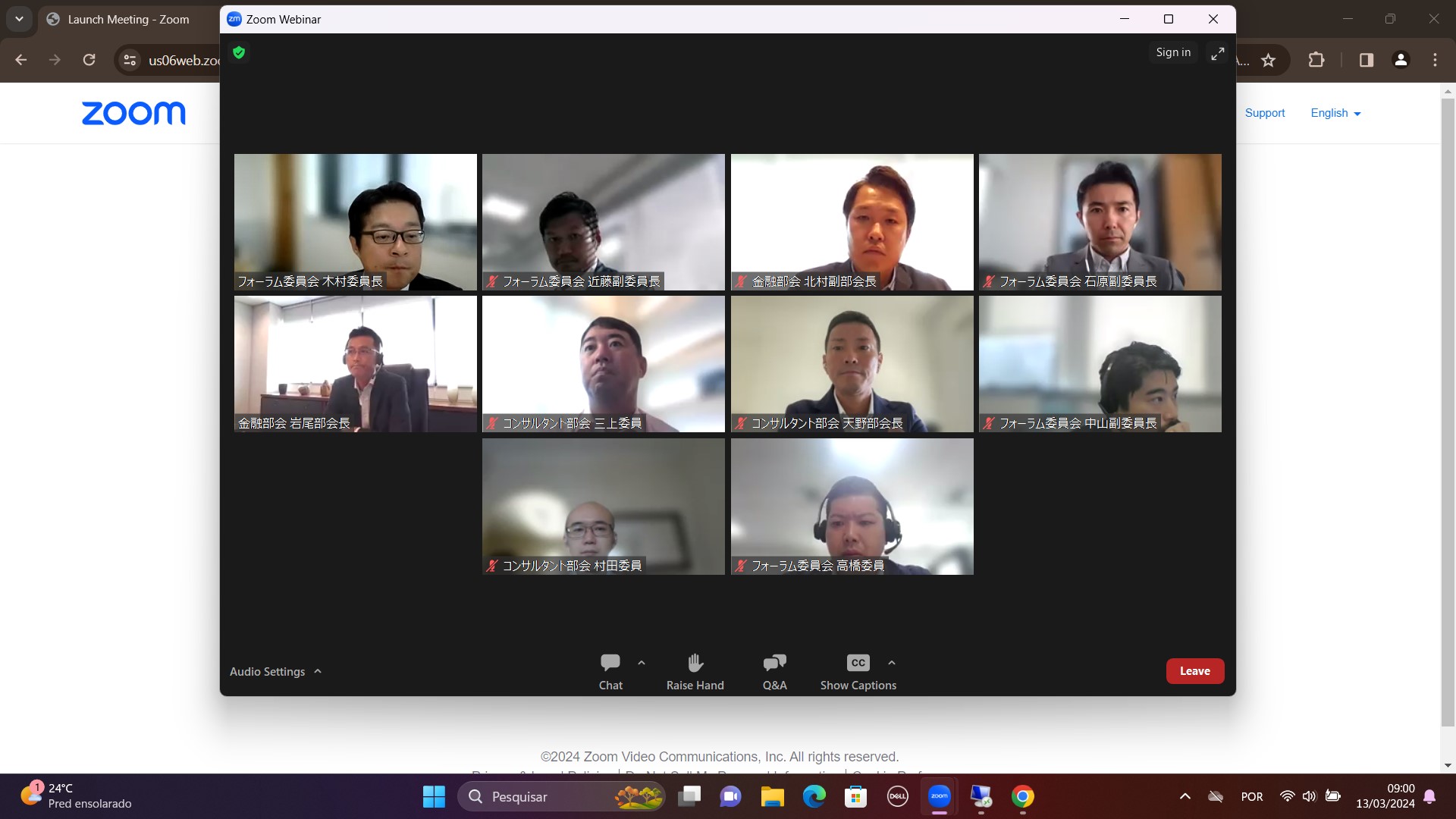Expand Audio Settings menu
This screenshot has width=1456, height=819.
point(275,672)
